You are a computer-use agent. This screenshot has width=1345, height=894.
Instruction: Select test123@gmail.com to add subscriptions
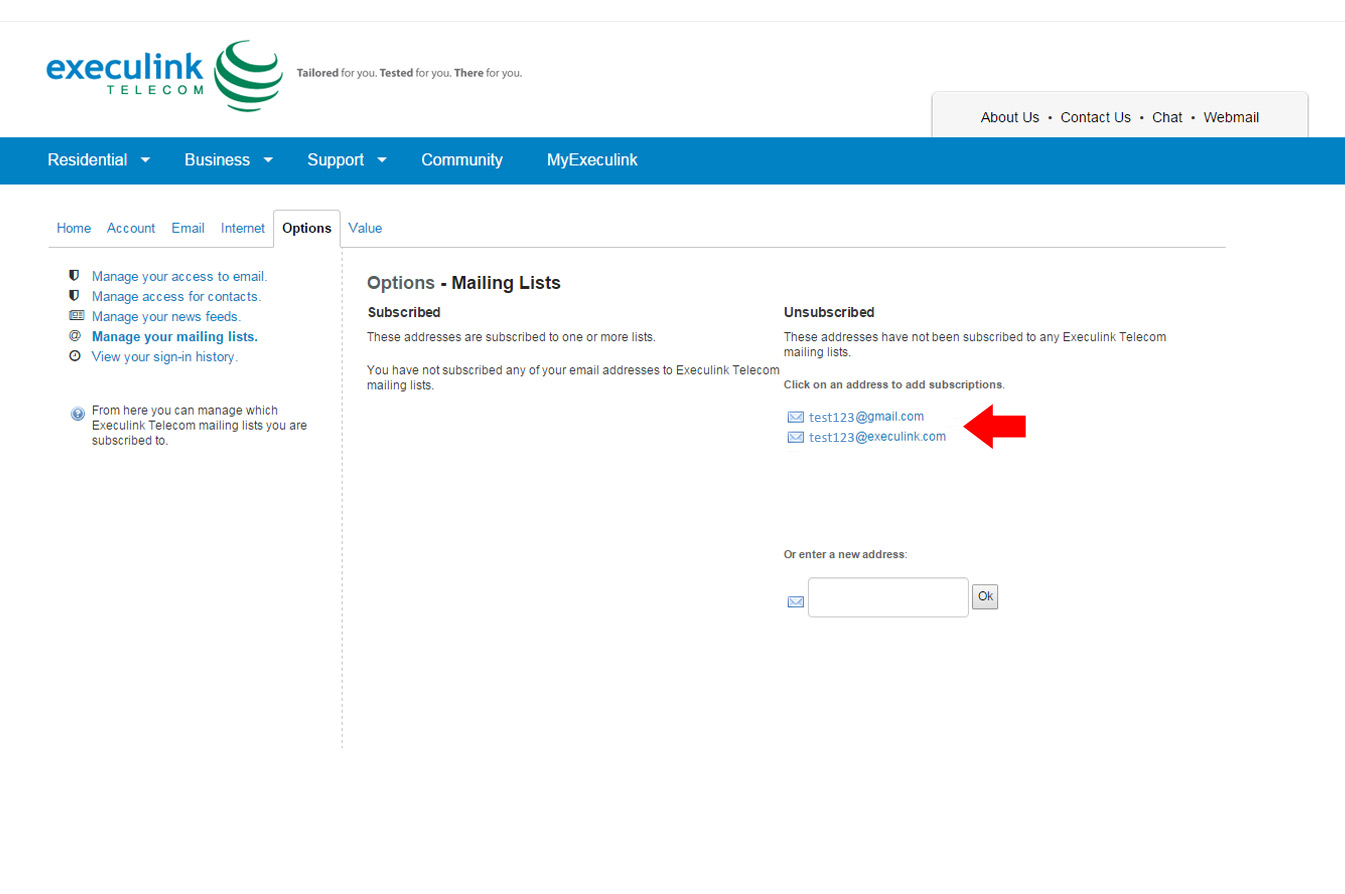coord(866,417)
